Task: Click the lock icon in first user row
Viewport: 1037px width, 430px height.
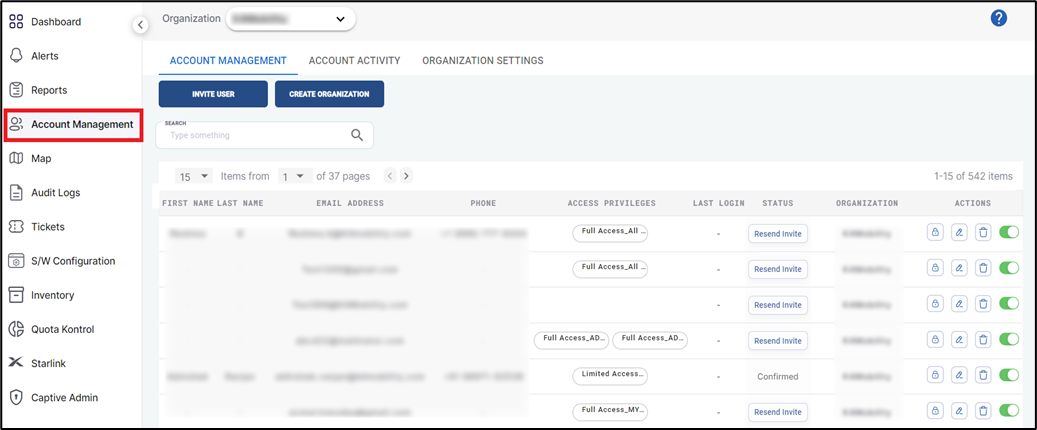Action: [935, 233]
